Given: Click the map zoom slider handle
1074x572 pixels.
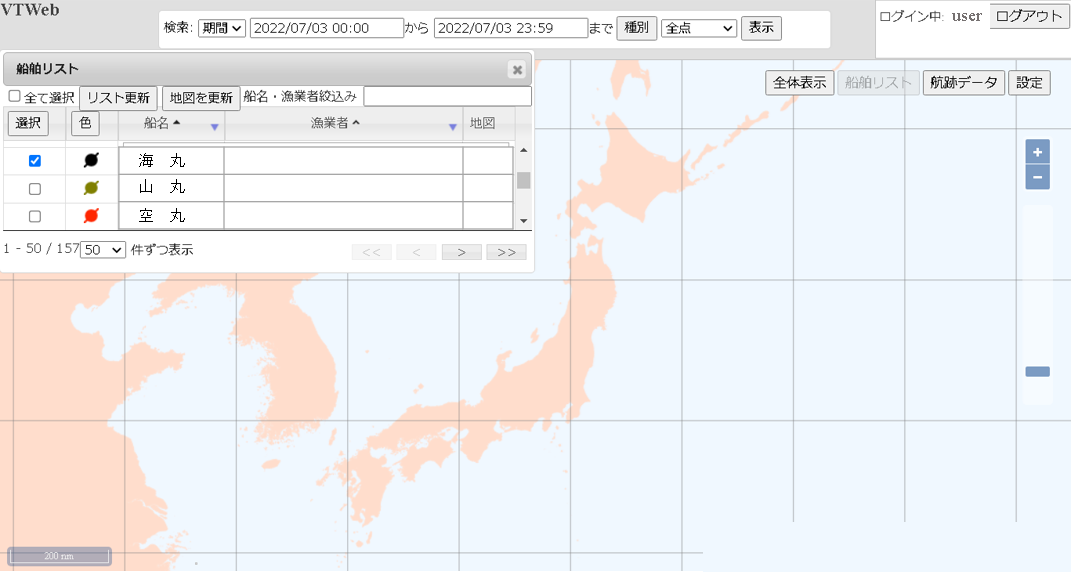Looking at the screenshot, I should tap(1037, 372).
